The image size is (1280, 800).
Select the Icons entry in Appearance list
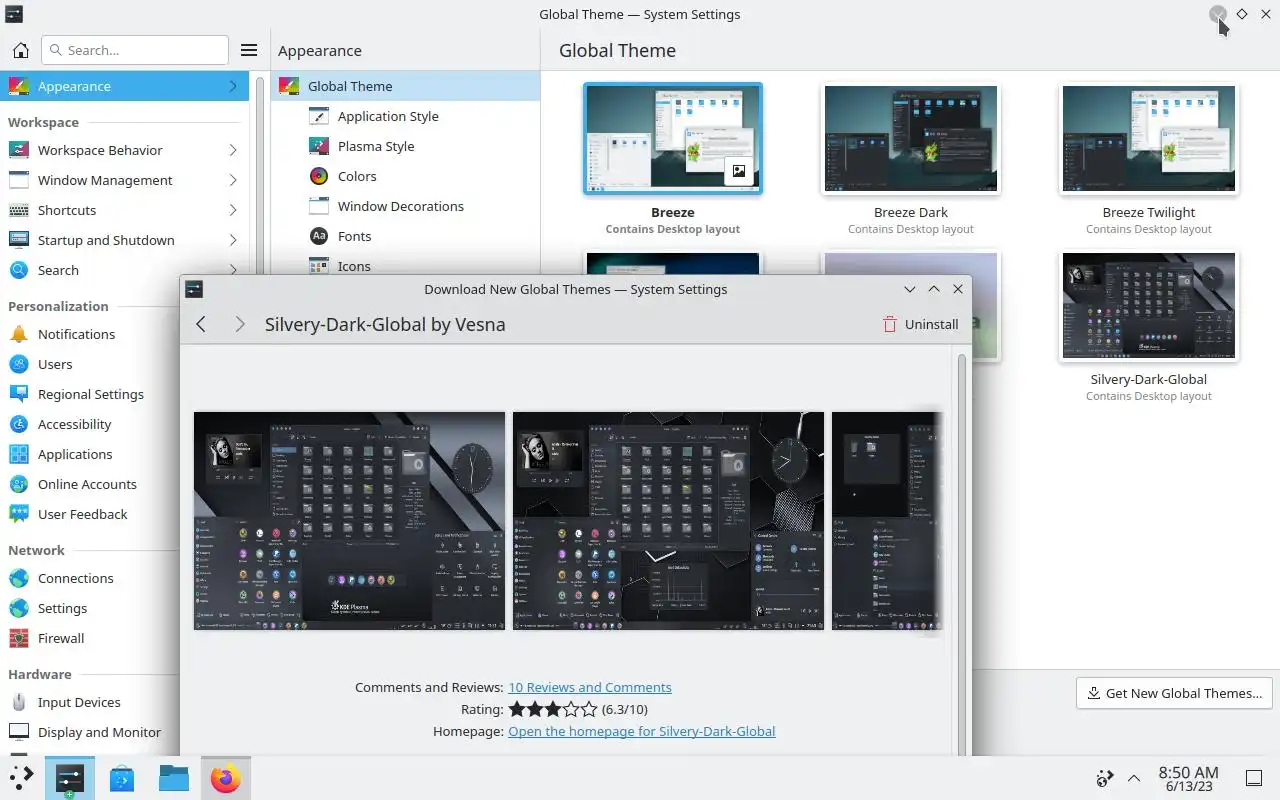coord(405,266)
